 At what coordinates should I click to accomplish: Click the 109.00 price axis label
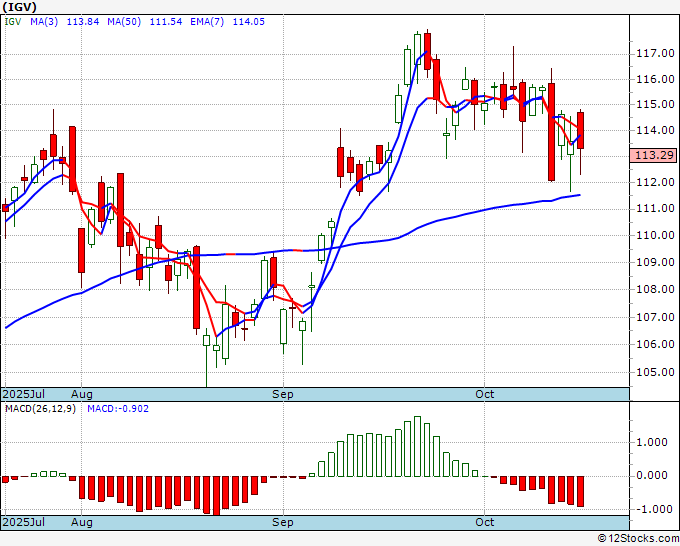655,262
